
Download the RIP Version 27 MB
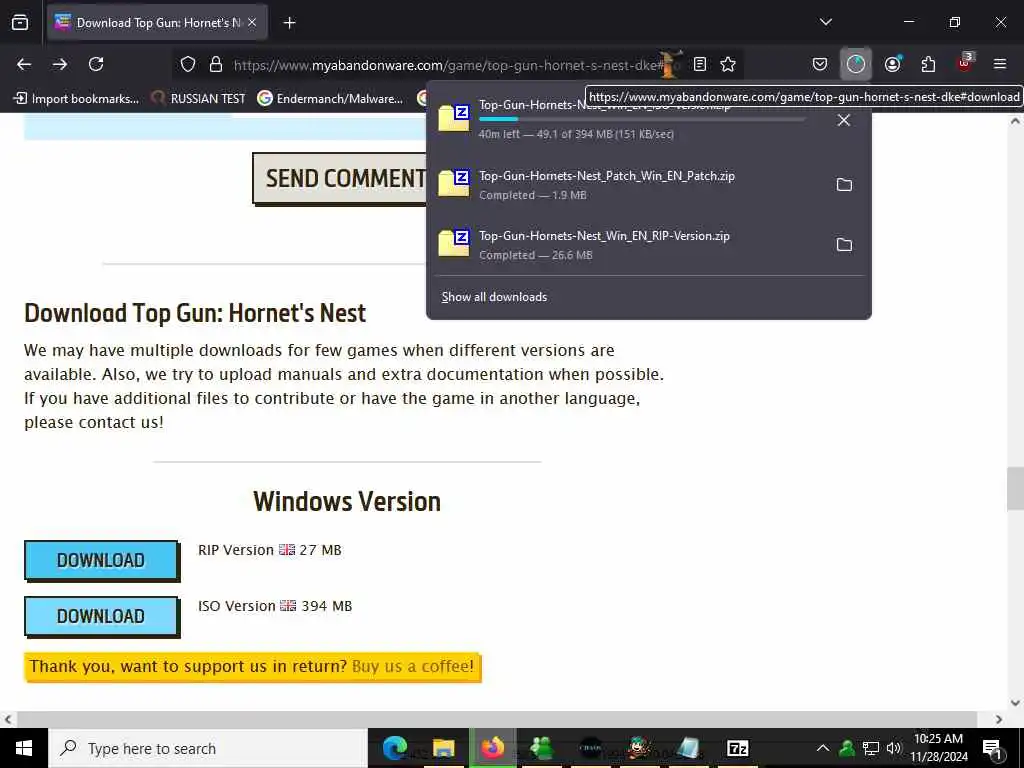coord(101,560)
